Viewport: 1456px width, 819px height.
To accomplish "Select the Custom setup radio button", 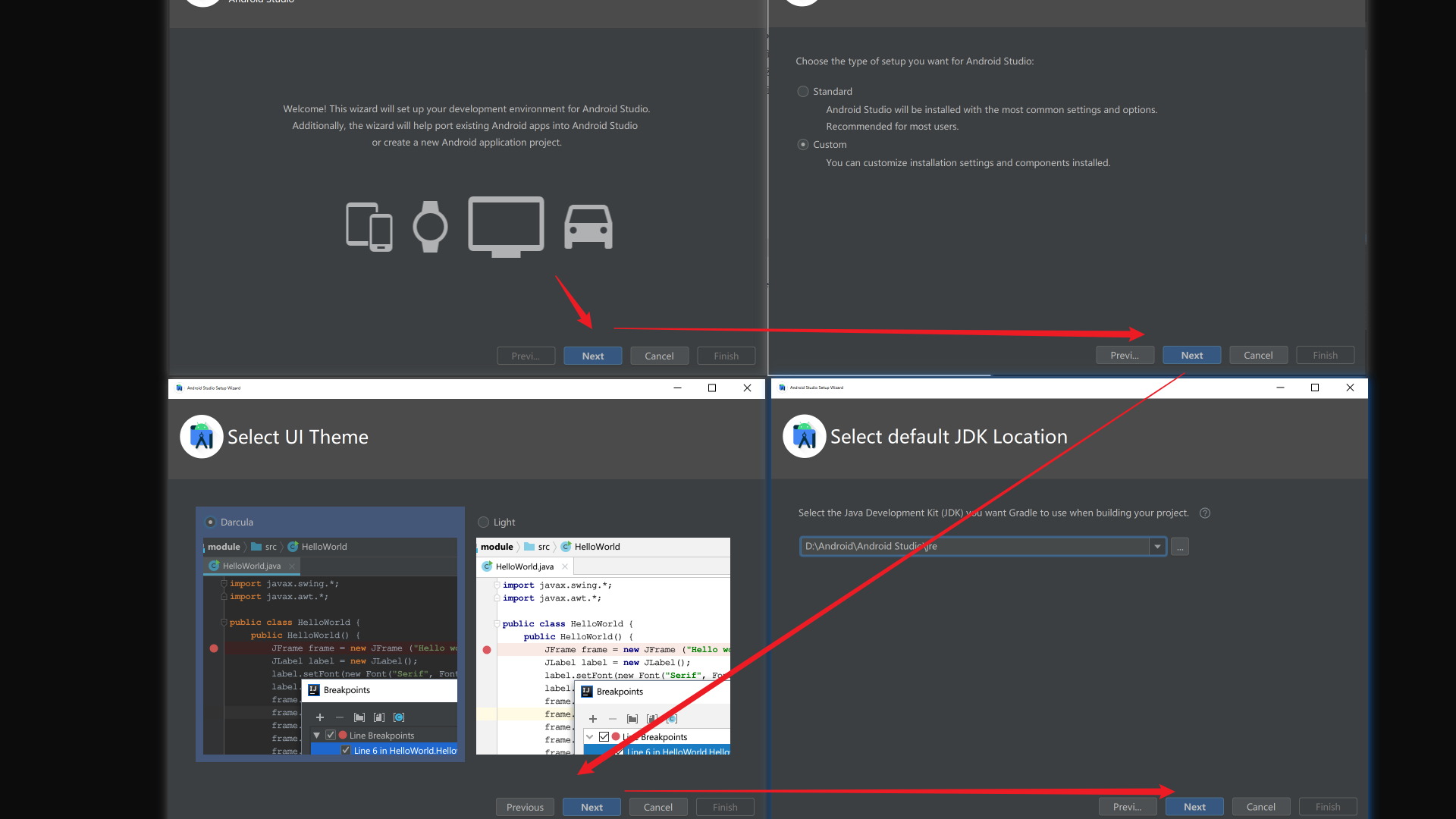I will (803, 145).
